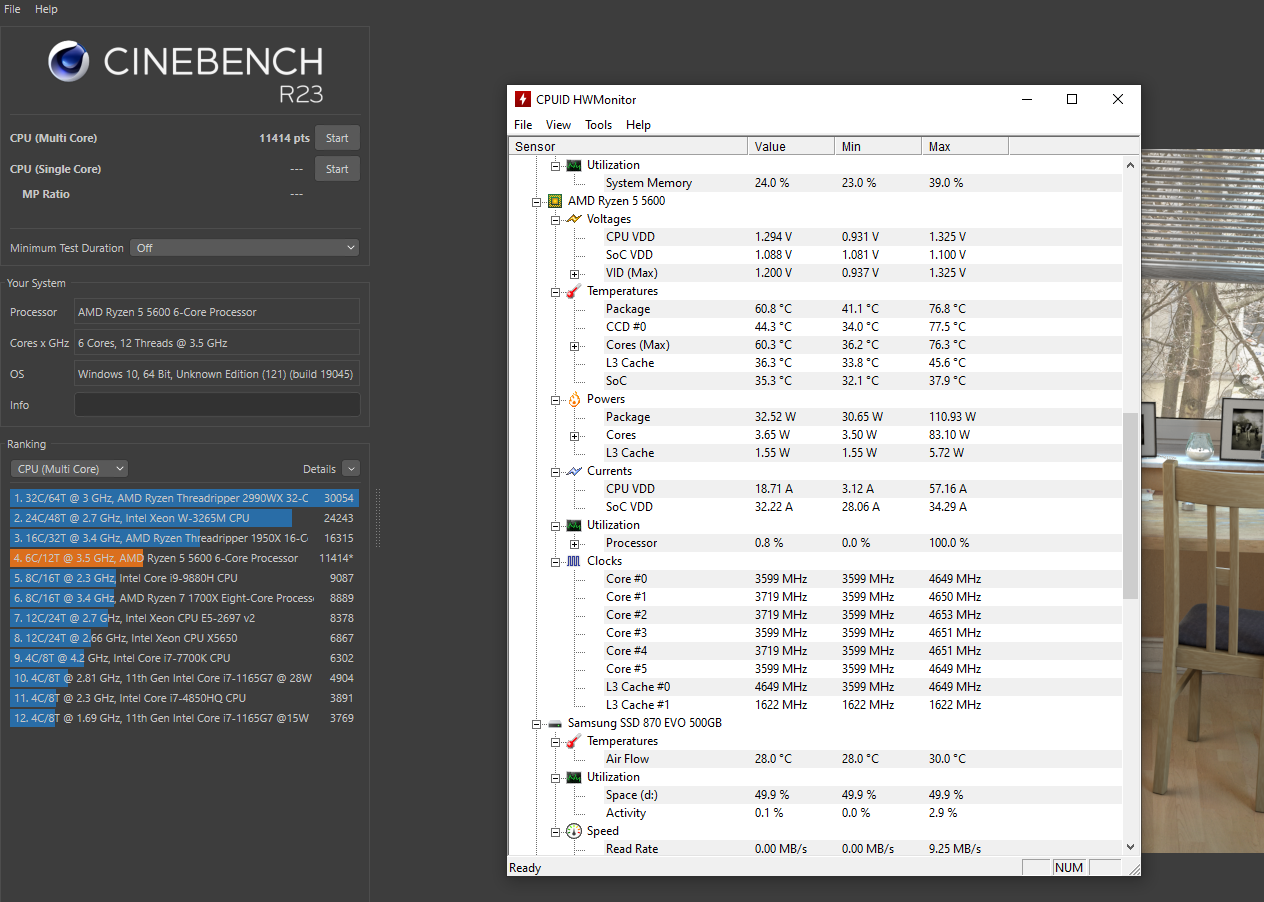
Task: Select ranking entry Xeon W-3265M
Action: pos(184,518)
